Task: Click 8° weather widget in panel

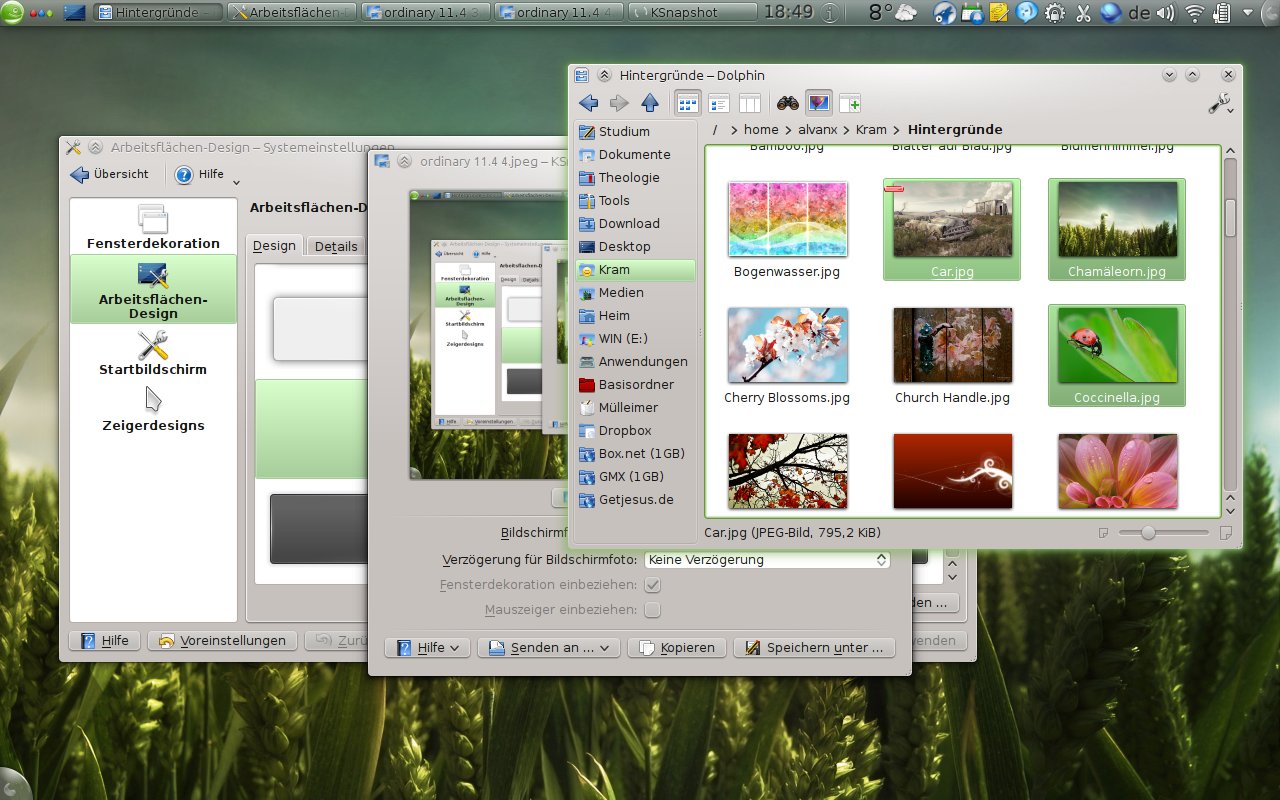Action: 892,13
